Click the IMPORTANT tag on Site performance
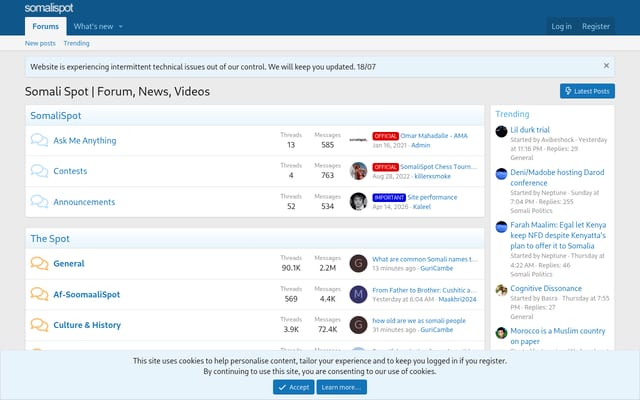The image size is (640, 400). click(389, 198)
